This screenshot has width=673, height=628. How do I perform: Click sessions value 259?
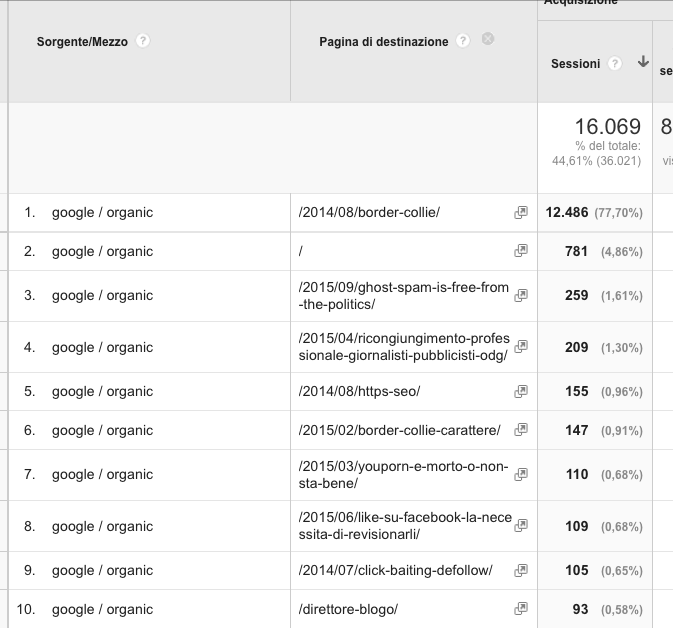tap(576, 295)
